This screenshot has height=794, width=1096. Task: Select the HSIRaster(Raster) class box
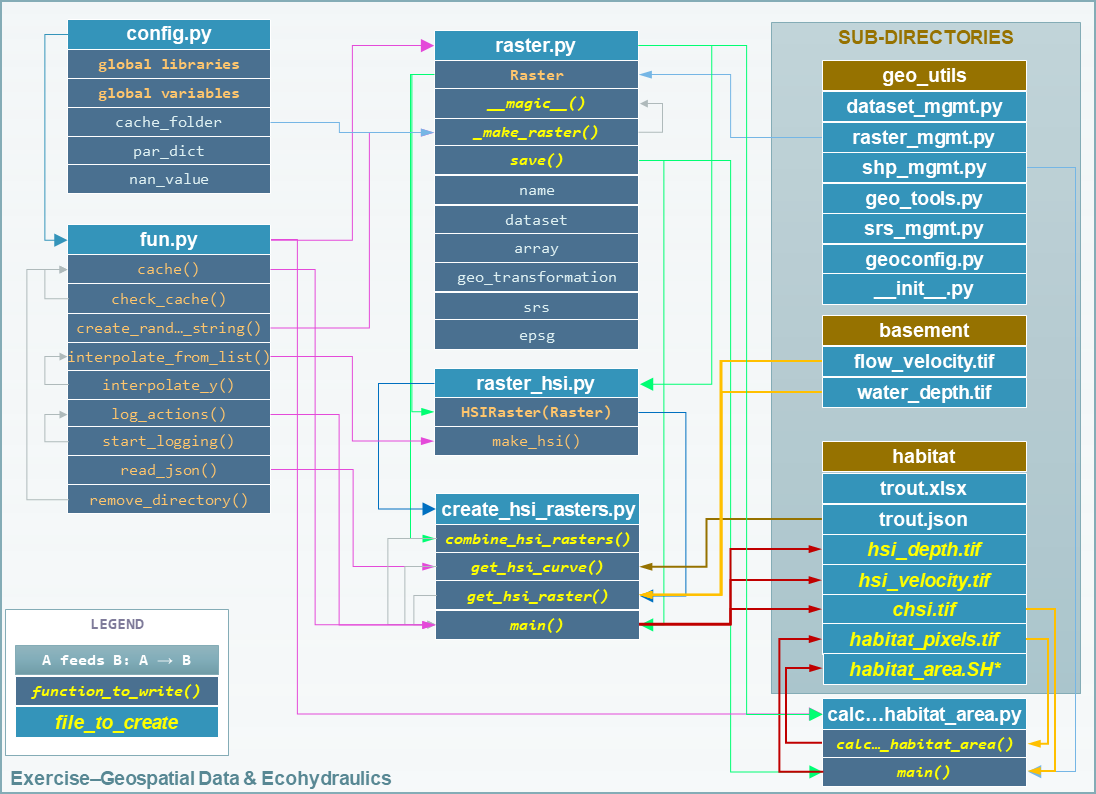point(536,412)
